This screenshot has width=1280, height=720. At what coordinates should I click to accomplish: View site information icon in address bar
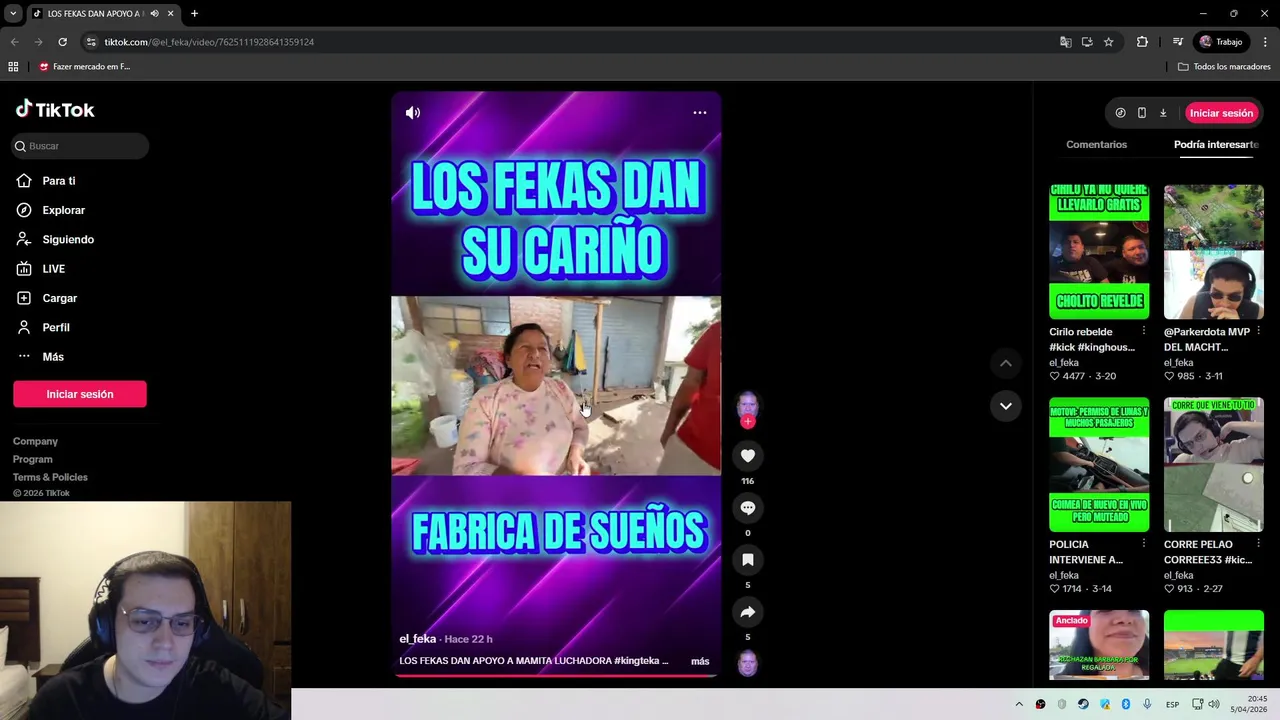91,42
